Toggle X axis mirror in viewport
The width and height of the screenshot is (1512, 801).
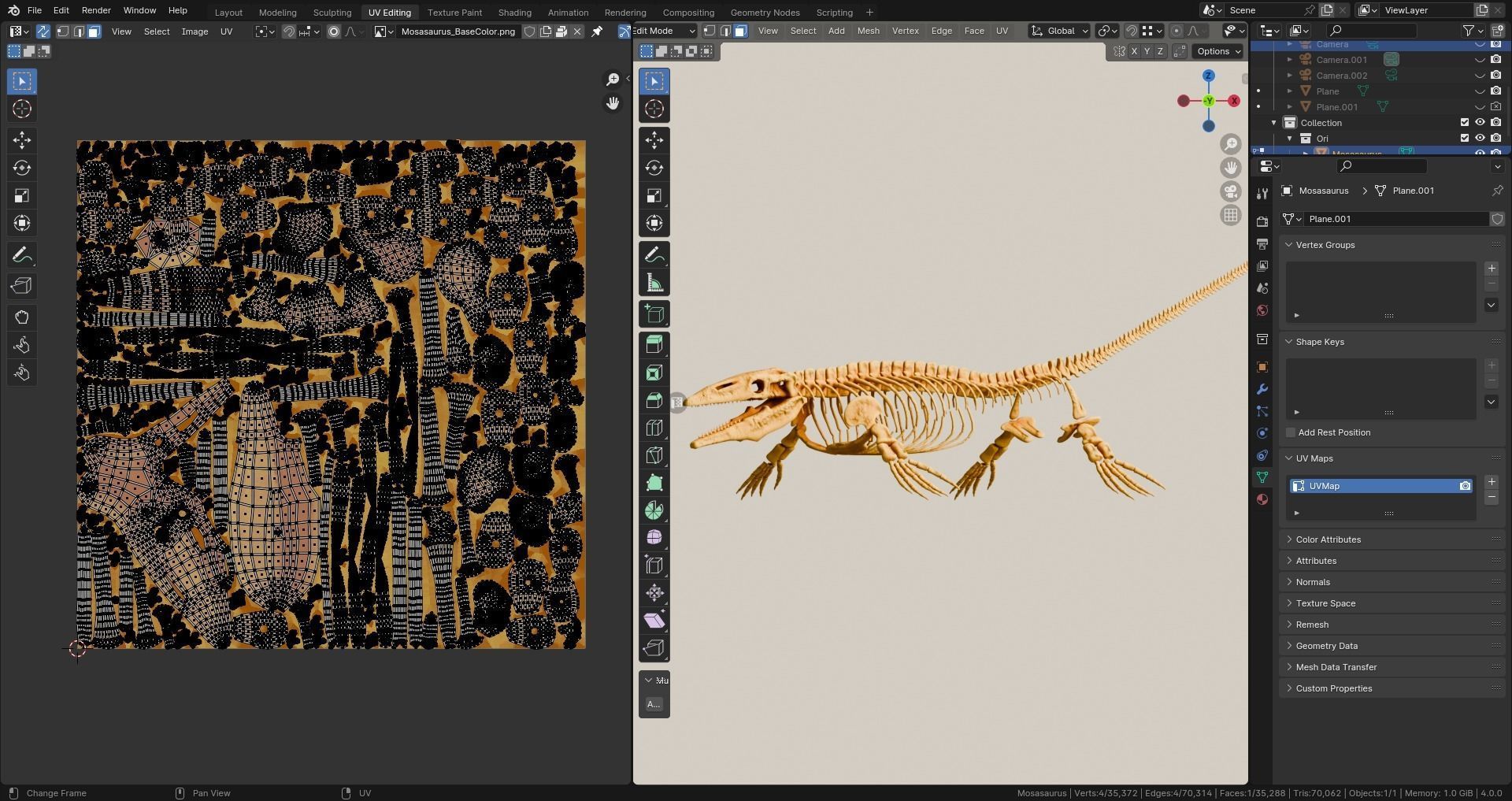1134,51
